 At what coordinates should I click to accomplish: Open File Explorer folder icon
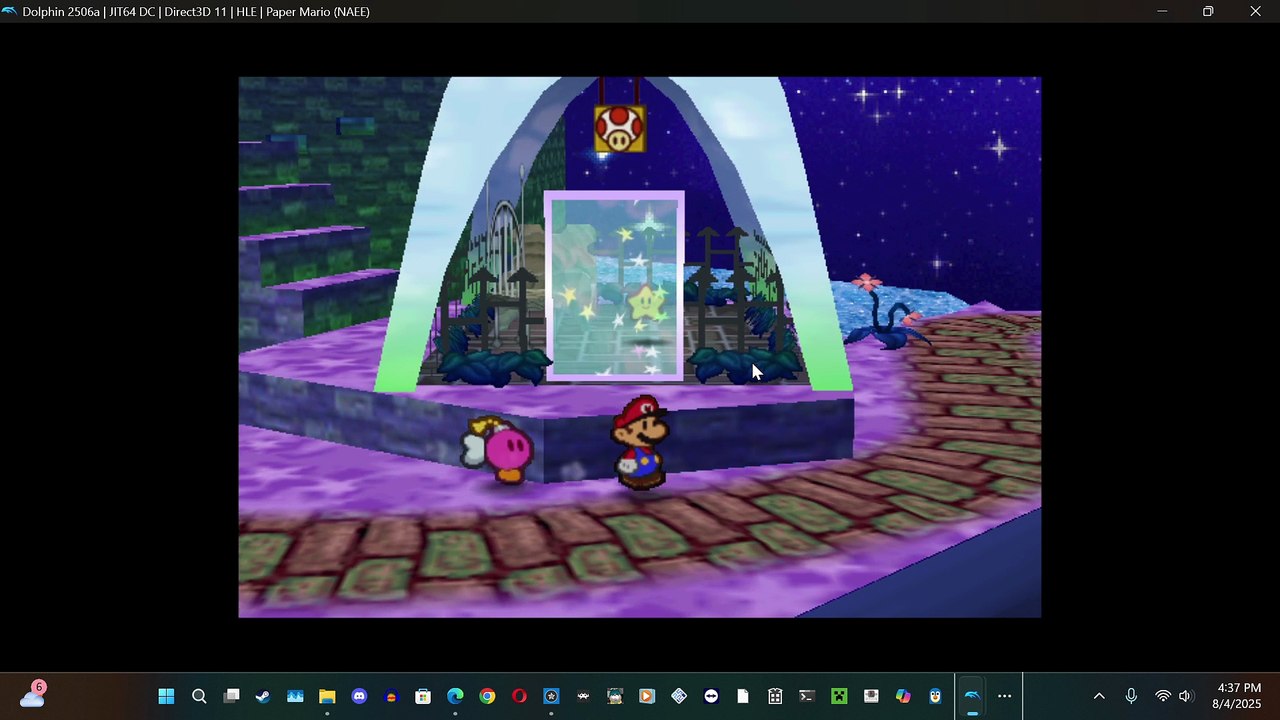pyautogui.click(x=327, y=696)
